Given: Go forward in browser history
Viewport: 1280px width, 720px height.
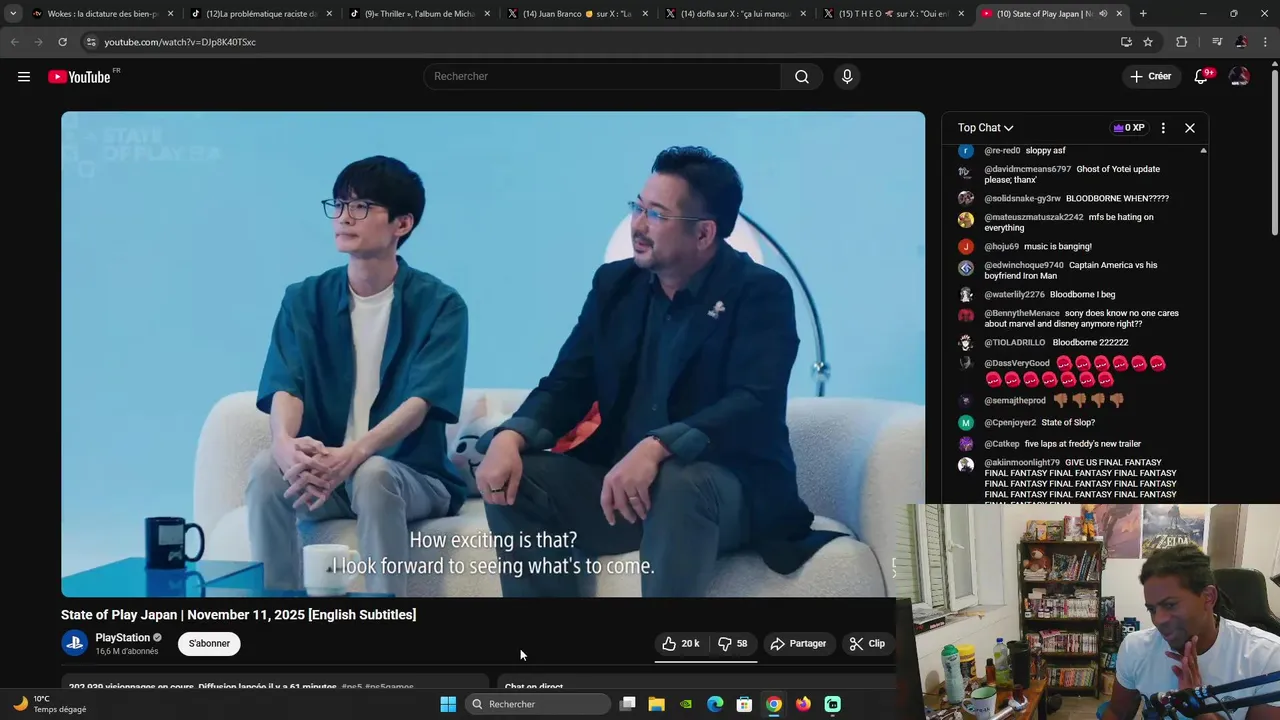Looking at the screenshot, I should pyautogui.click(x=38, y=42).
